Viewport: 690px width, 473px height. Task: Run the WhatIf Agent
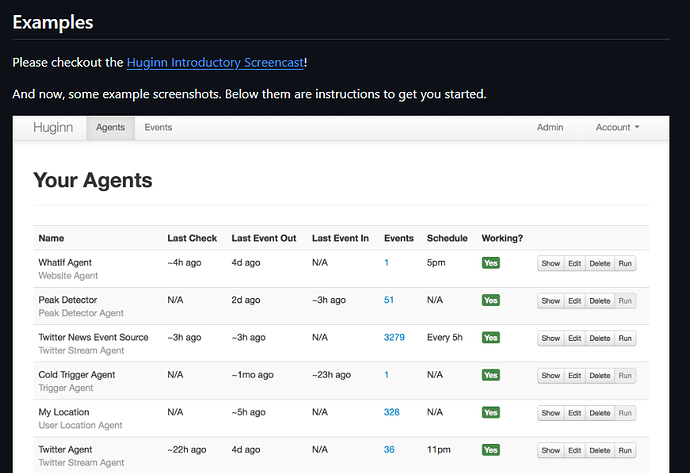coord(625,263)
